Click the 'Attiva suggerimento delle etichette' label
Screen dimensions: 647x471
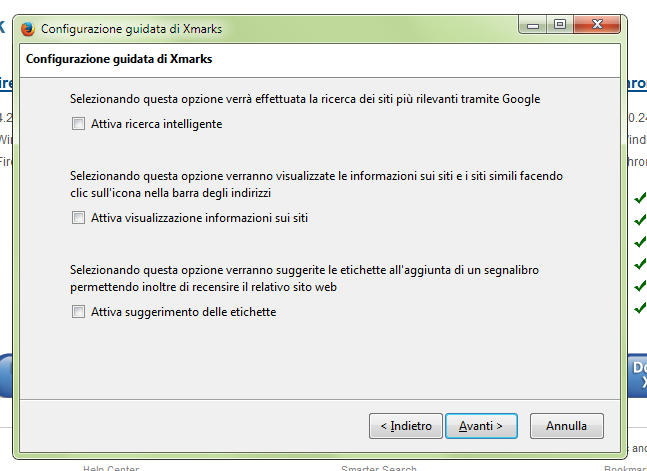coord(183,312)
